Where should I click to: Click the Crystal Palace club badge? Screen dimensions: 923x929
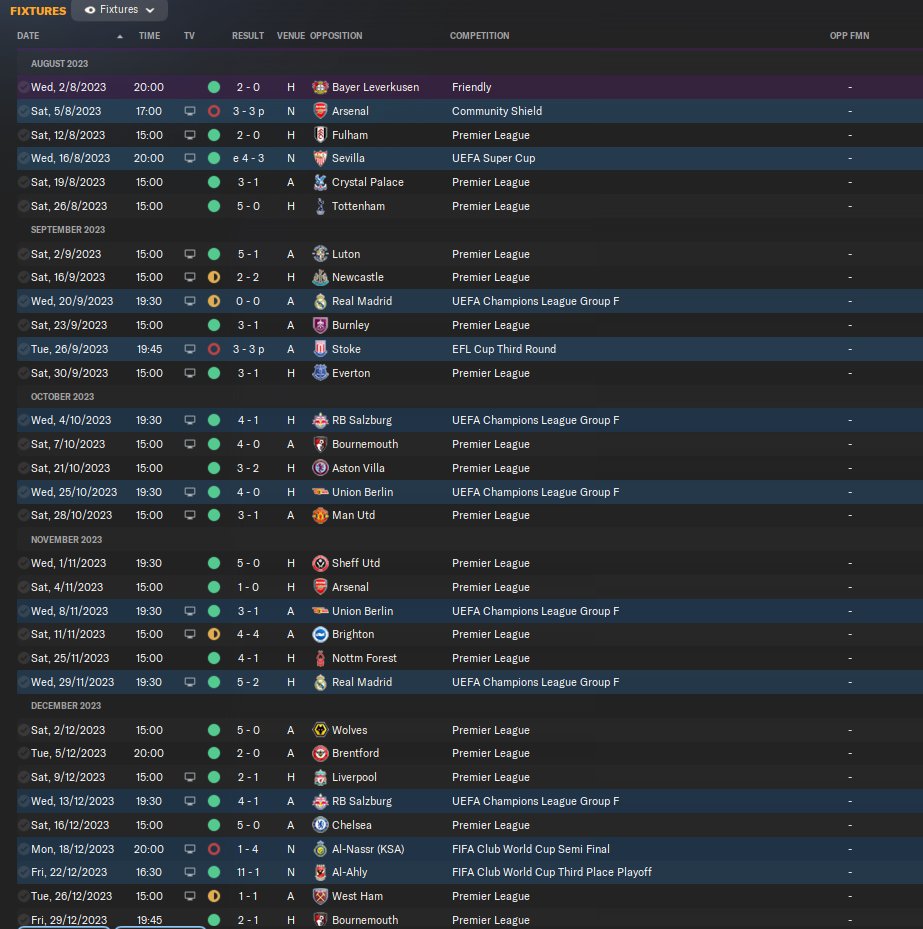(320, 182)
